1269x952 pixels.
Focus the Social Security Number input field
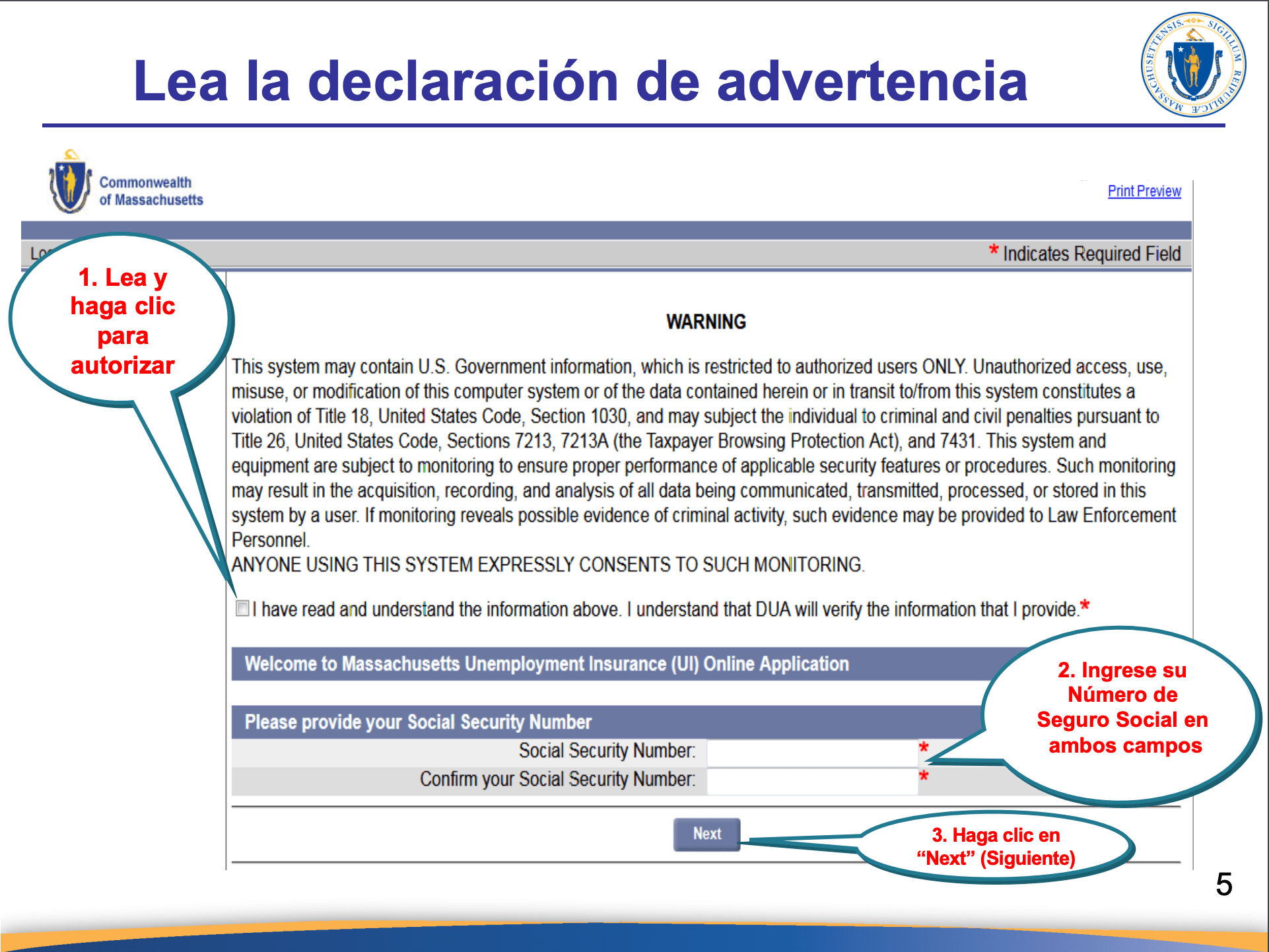811,753
